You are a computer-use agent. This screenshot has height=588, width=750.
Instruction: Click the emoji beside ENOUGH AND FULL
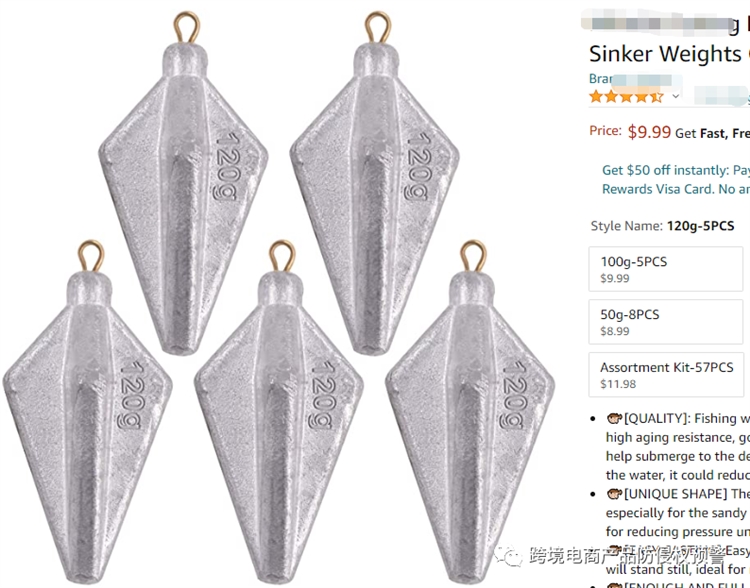coord(614,586)
